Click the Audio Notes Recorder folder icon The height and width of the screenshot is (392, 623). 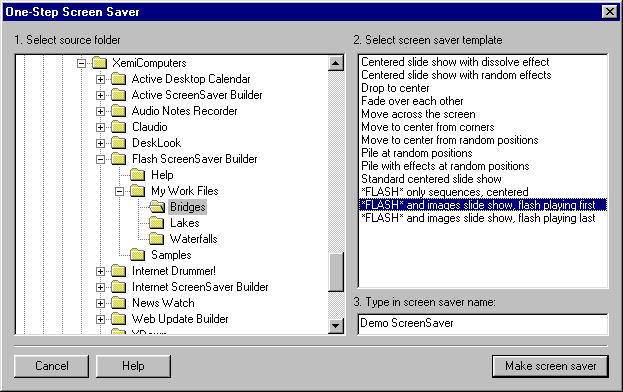pyautogui.click(x=118, y=111)
